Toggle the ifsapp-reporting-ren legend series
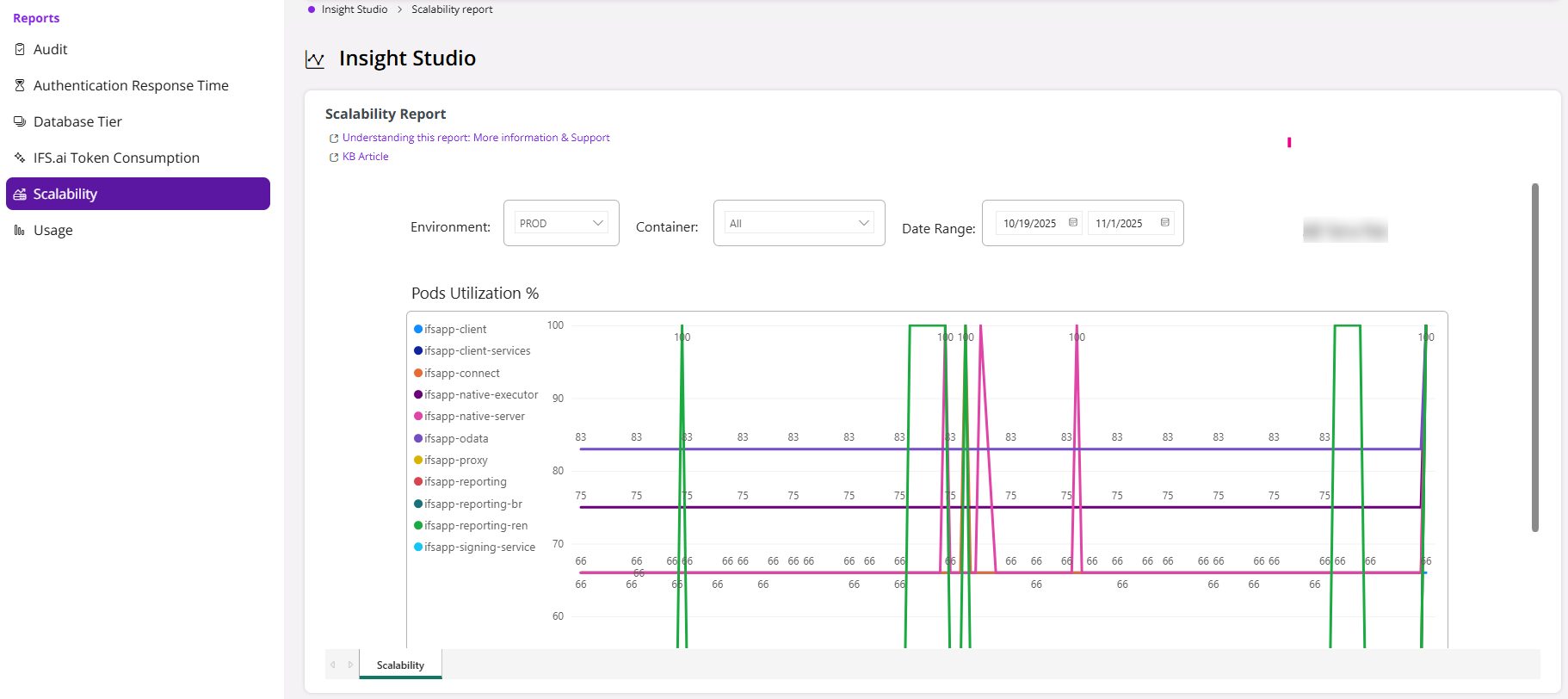 point(471,525)
